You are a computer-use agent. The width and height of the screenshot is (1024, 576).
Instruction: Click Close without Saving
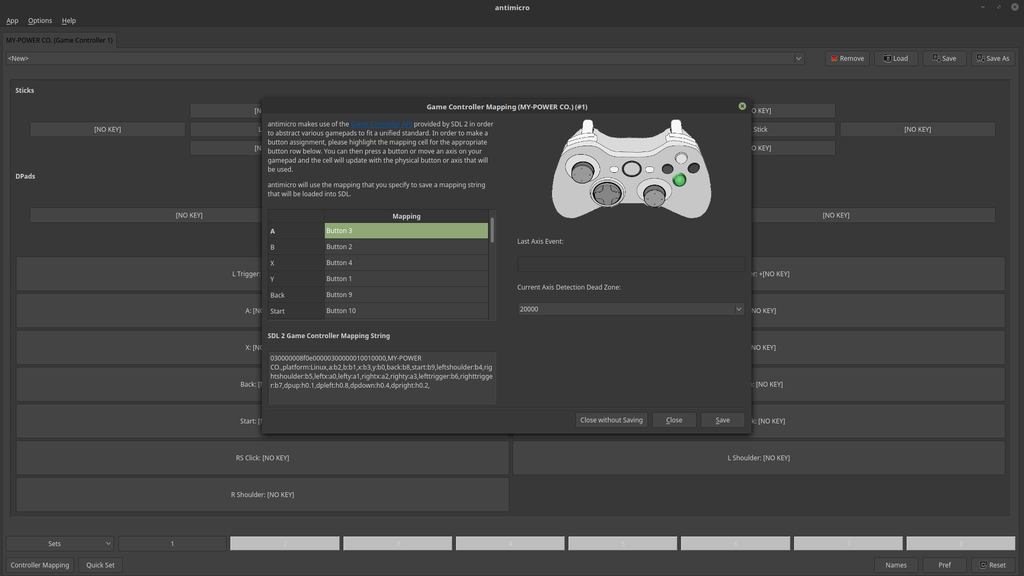[x=610, y=420]
